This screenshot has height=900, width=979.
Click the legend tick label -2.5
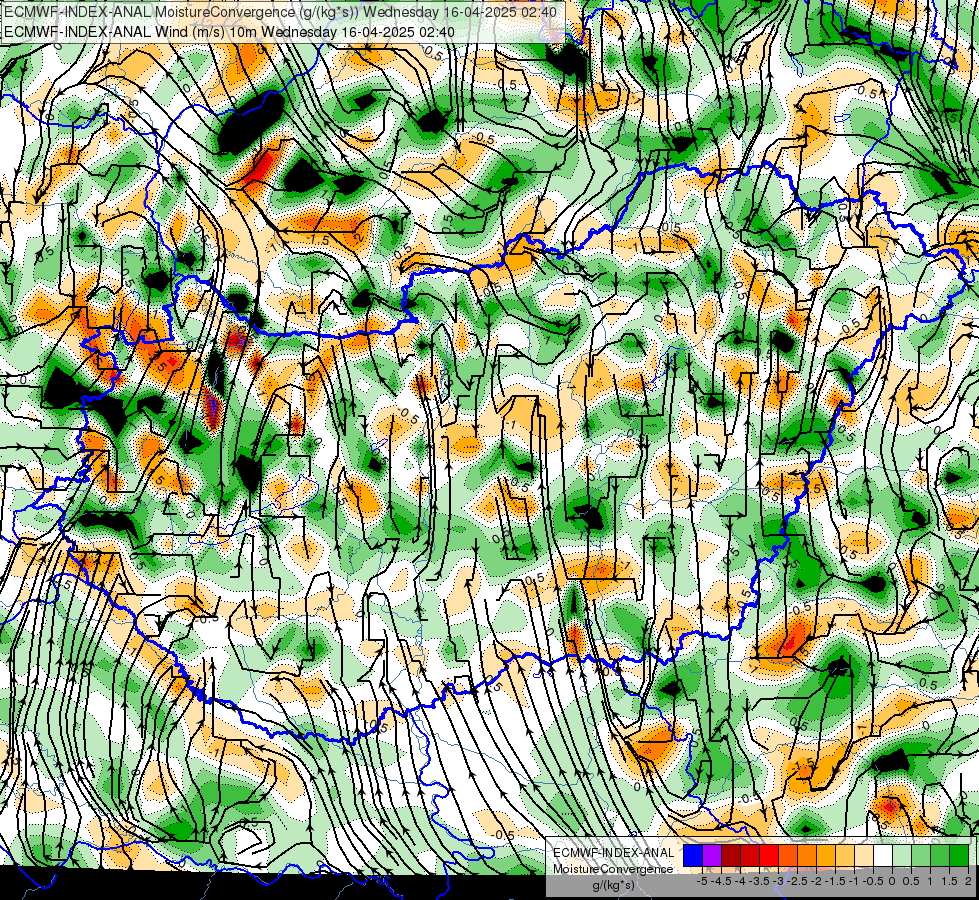797,881
